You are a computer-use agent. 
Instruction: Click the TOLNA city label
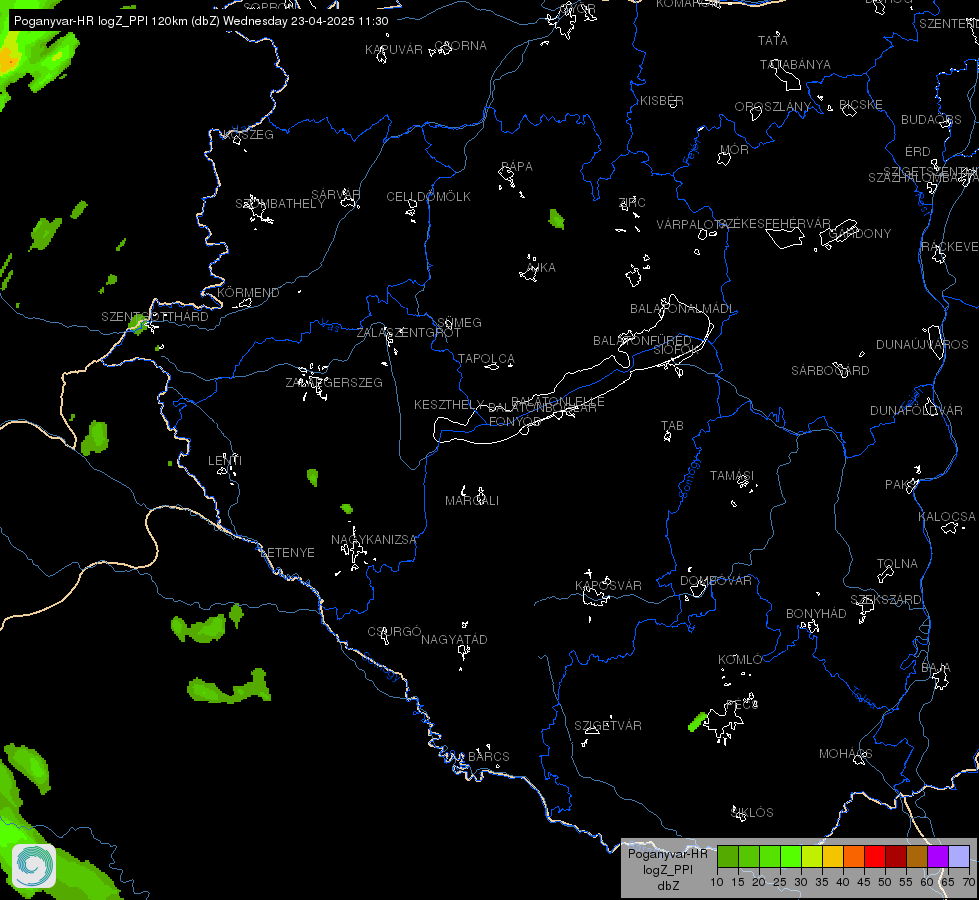pyautogui.click(x=897, y=564)
